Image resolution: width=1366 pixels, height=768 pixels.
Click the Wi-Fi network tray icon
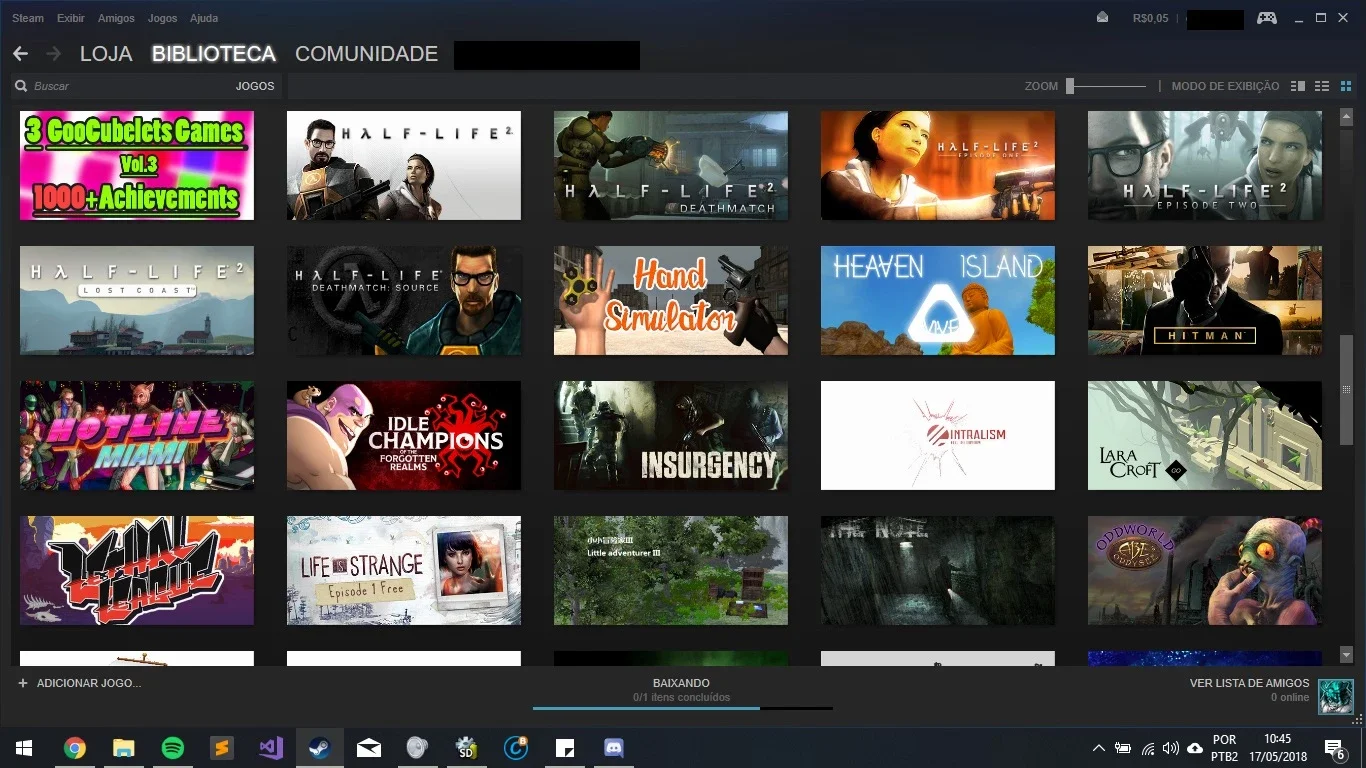pos(1148,748)
